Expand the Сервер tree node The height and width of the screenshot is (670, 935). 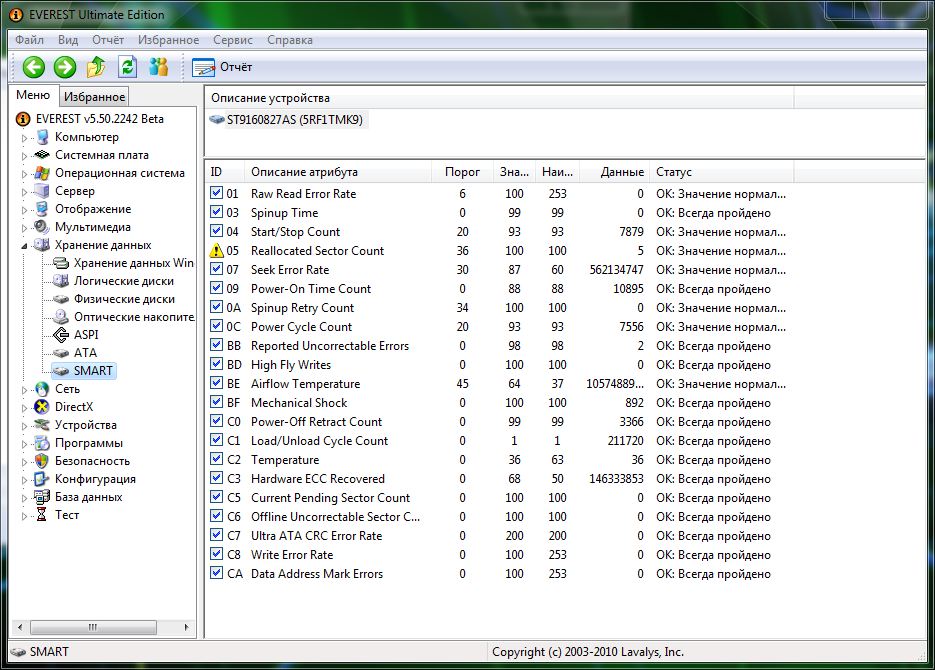(24, 191)
